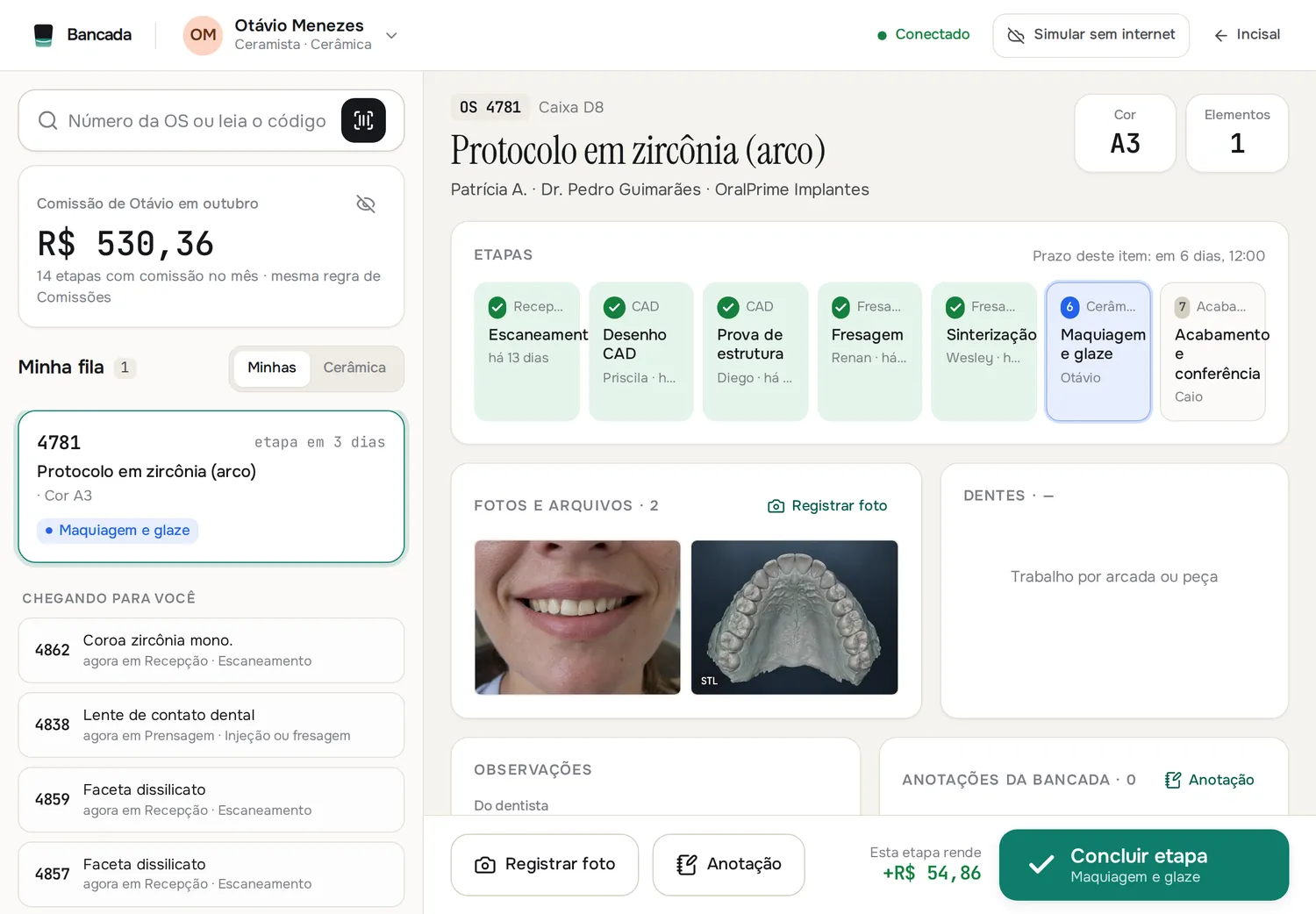This screenshot has height=914, width=1316.
Task: Click Registrar foto link in Fotos e Arquivos
Action: point(827,506)
